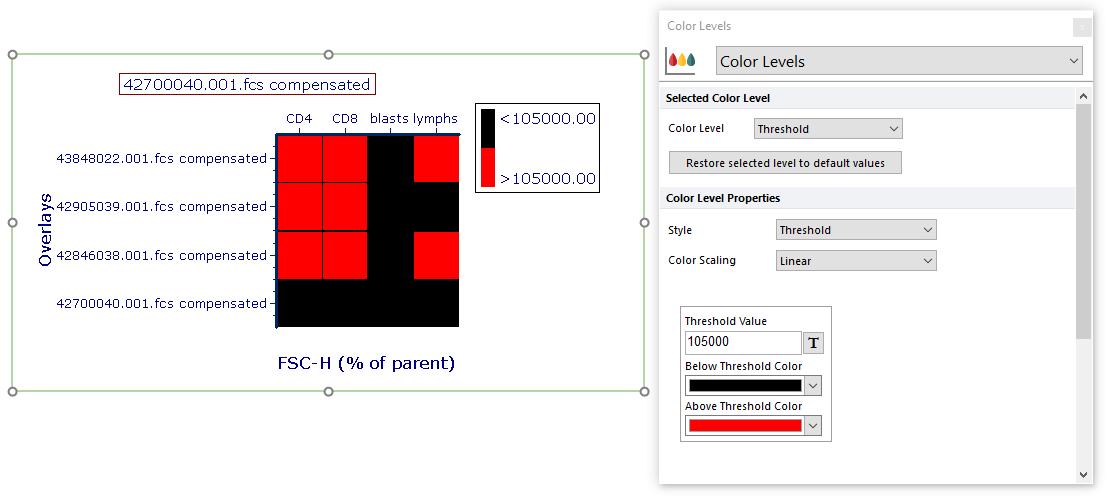Click row label 42905039.001.fcs compensated
This screenshot has width=1109, height=498.
(x=161, y=207)
